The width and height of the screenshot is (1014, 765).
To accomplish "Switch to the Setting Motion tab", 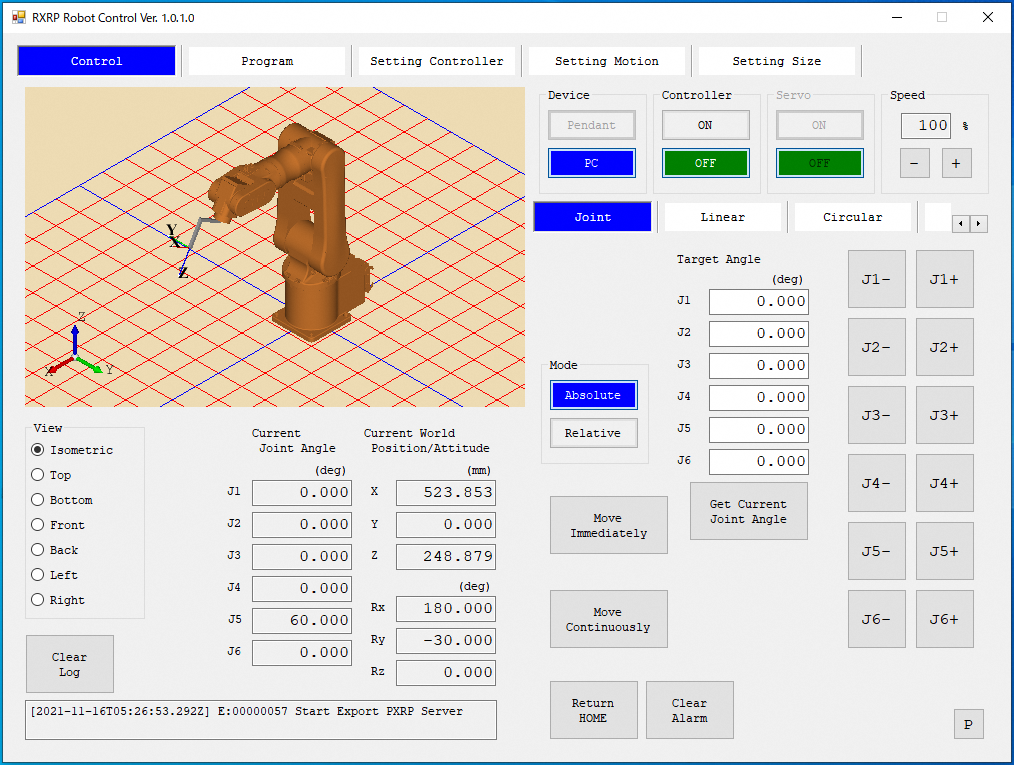I will pos(607,61).
